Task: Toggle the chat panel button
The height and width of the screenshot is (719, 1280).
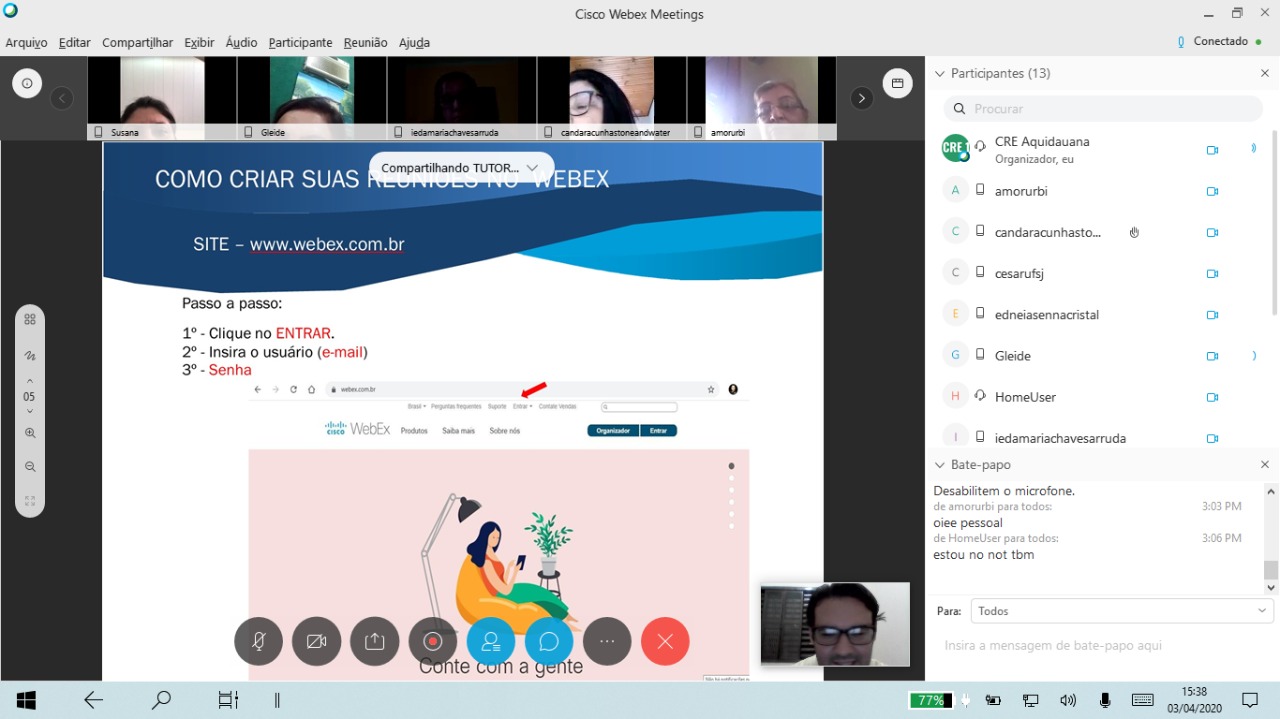Action: pyautogui.click(x=549, y=642)
